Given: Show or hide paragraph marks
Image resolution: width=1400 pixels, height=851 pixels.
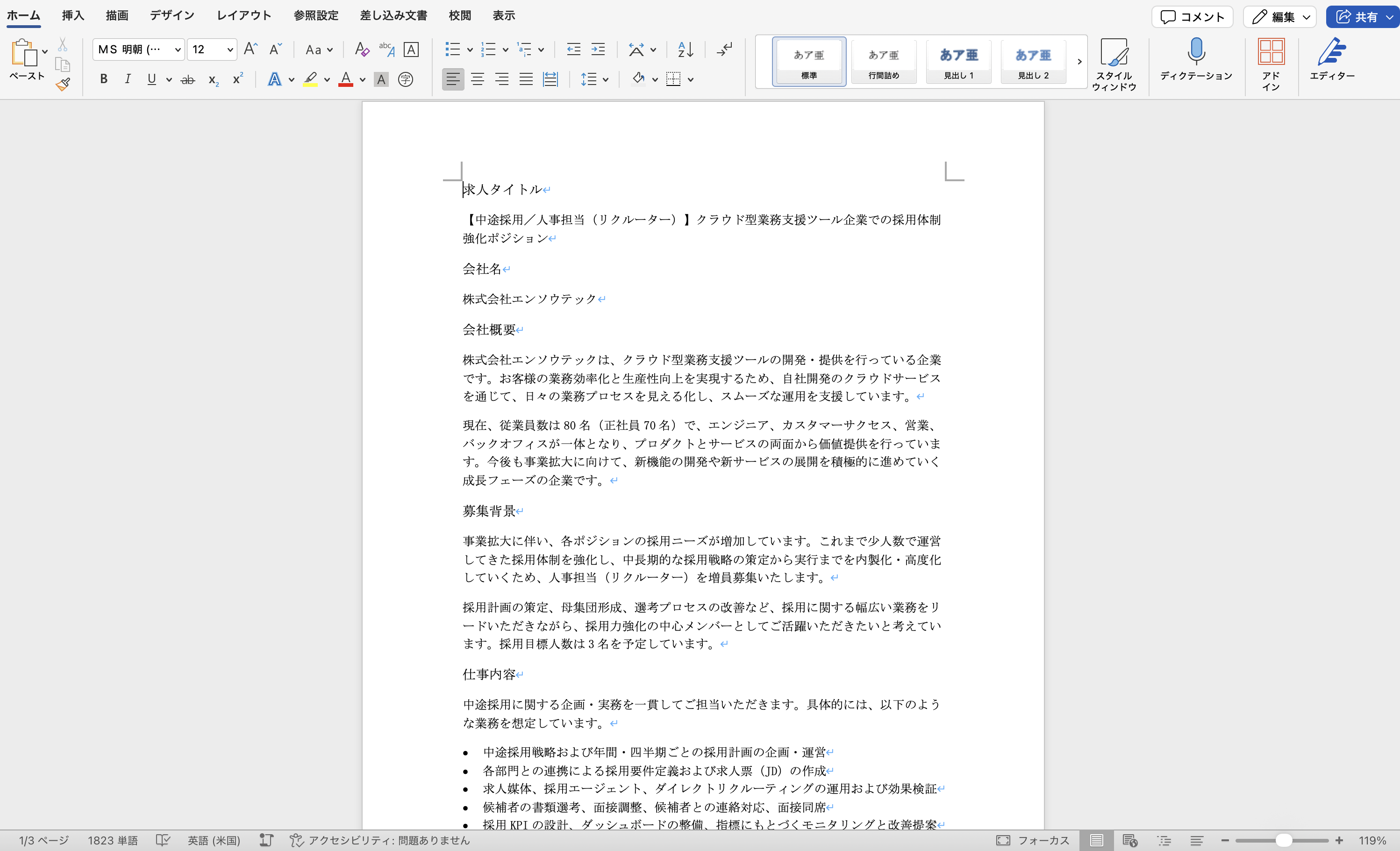Looking at the screenshot, I should (724, 50).
